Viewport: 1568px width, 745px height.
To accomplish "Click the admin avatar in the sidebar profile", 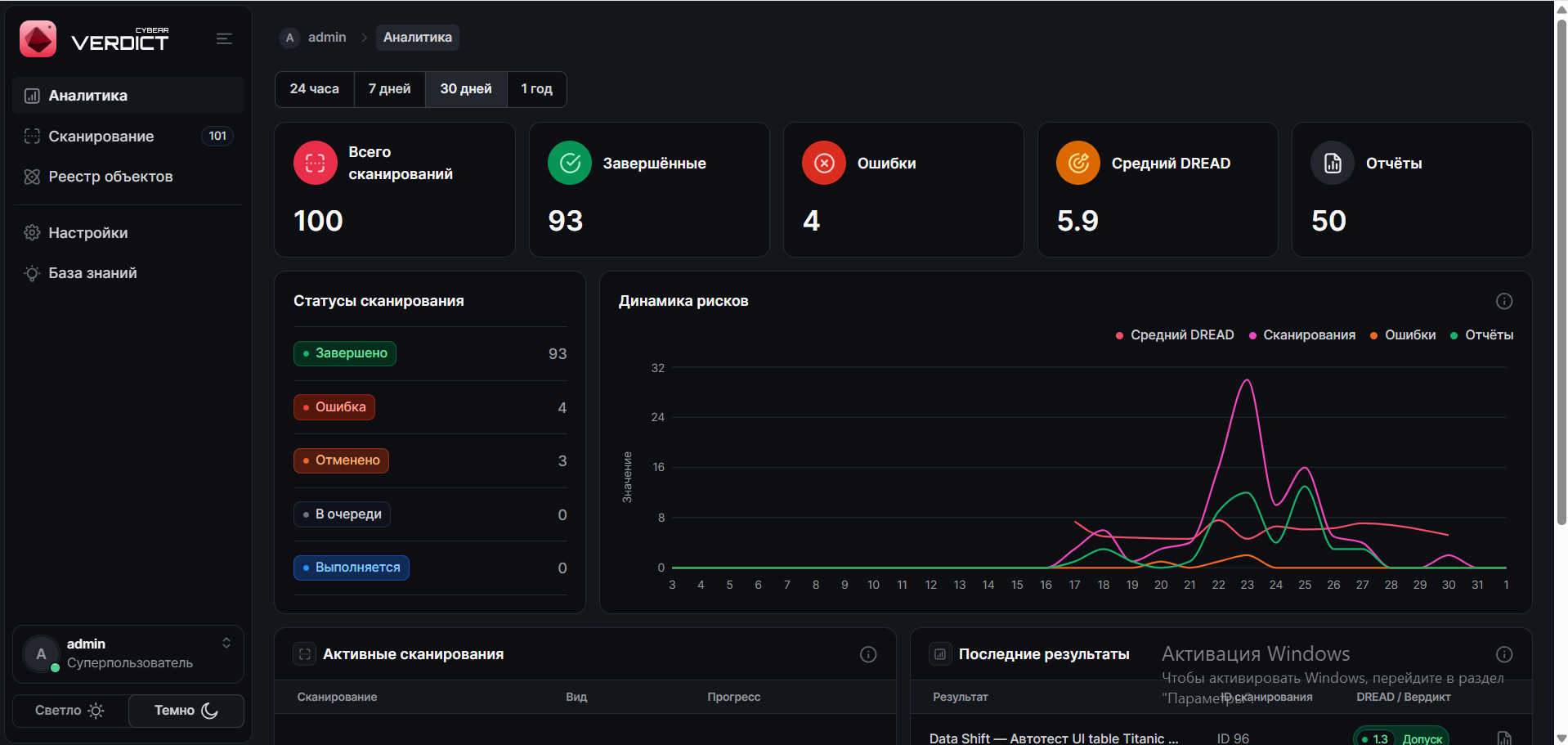I will [x=41, y=654].
